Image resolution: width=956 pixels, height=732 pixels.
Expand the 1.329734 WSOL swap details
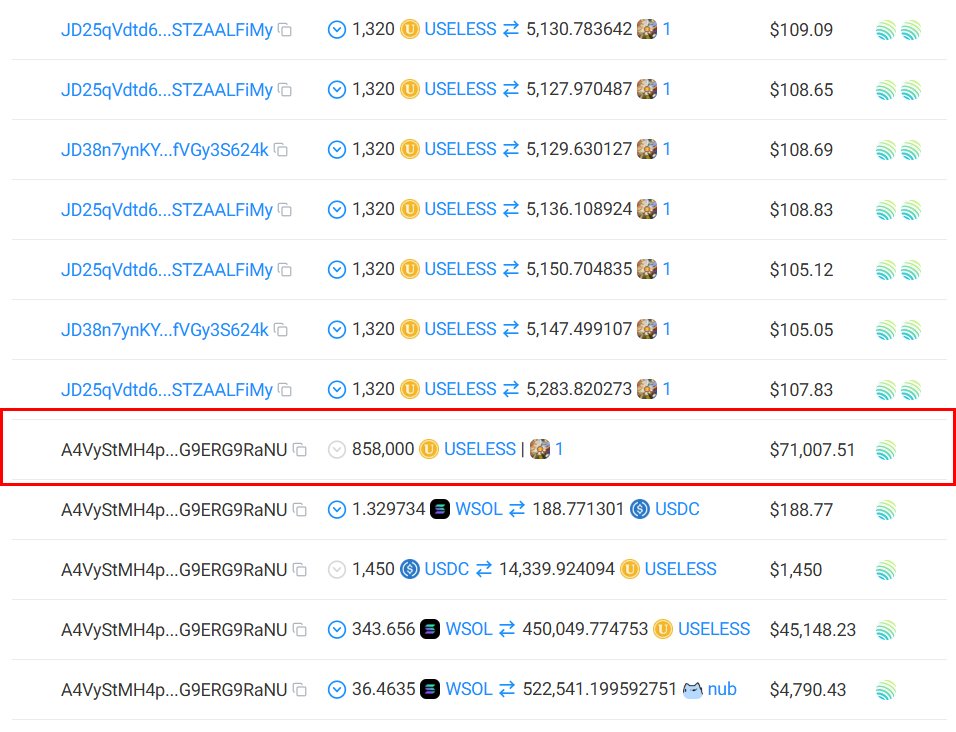pos(337,509)
